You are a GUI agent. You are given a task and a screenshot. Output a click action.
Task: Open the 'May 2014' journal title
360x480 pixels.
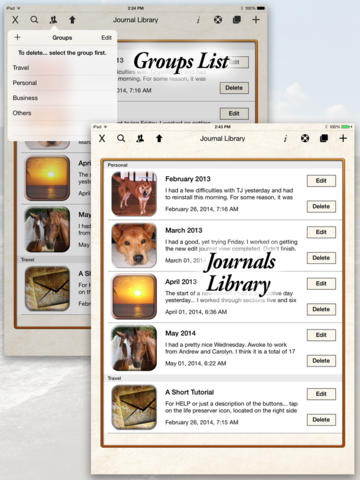coord(181,333)
